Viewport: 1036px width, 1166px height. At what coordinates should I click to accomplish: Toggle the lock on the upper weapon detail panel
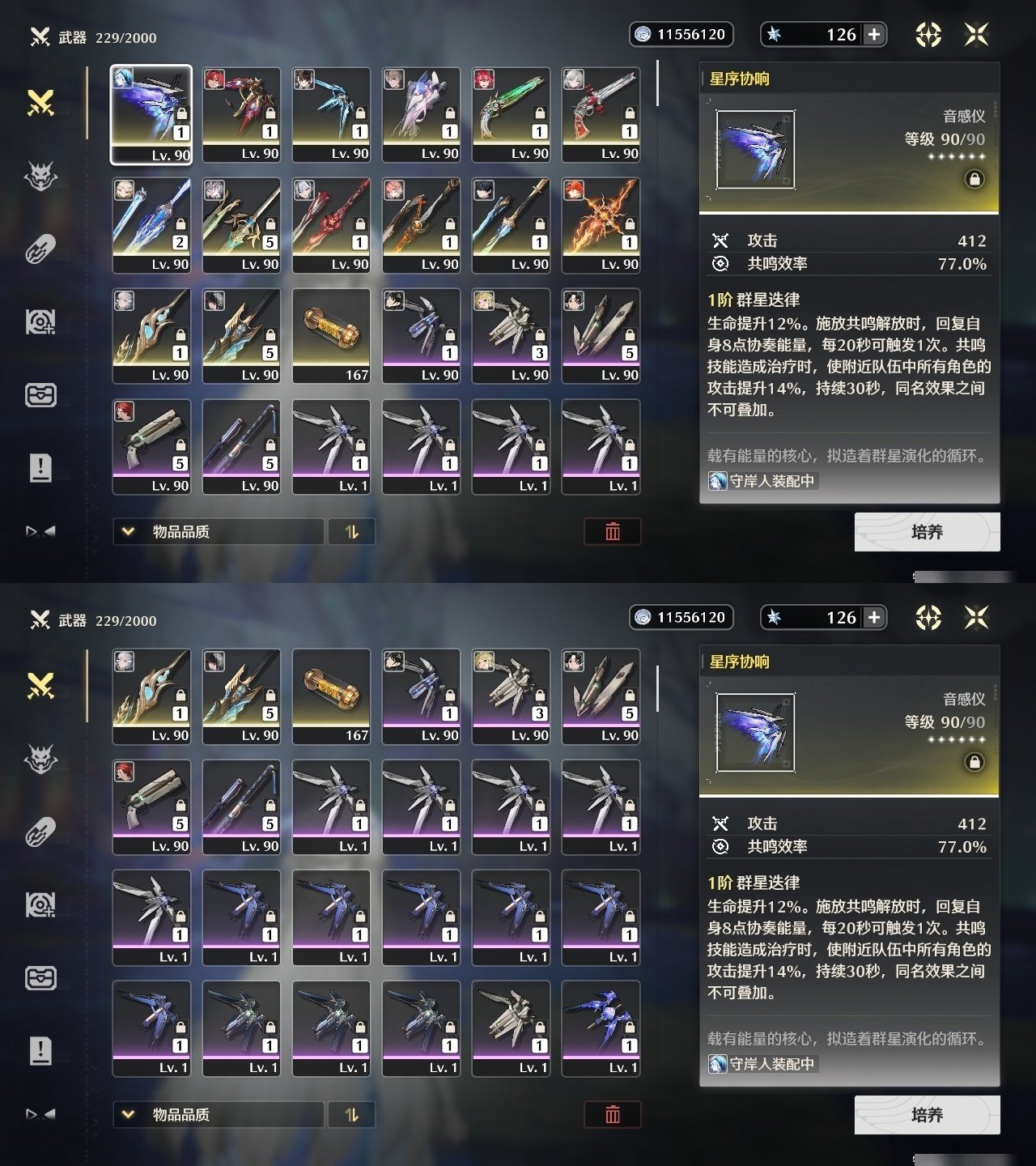pos(974,179)
